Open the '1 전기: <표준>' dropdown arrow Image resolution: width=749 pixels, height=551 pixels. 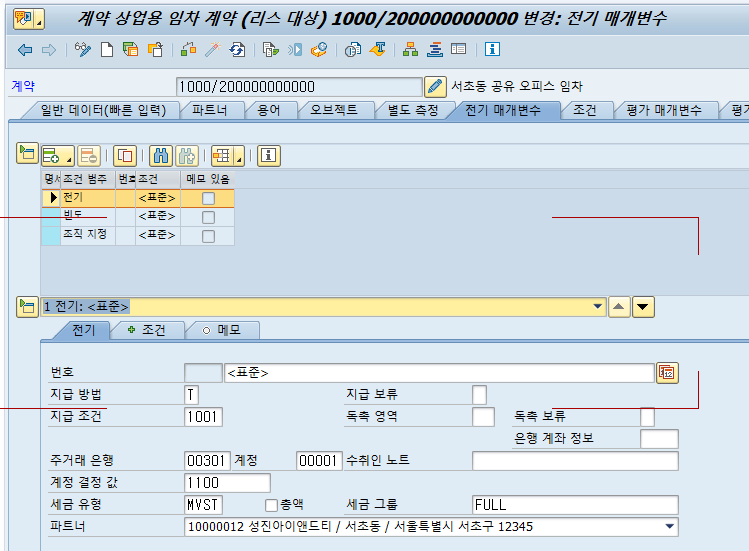point(598,306)
